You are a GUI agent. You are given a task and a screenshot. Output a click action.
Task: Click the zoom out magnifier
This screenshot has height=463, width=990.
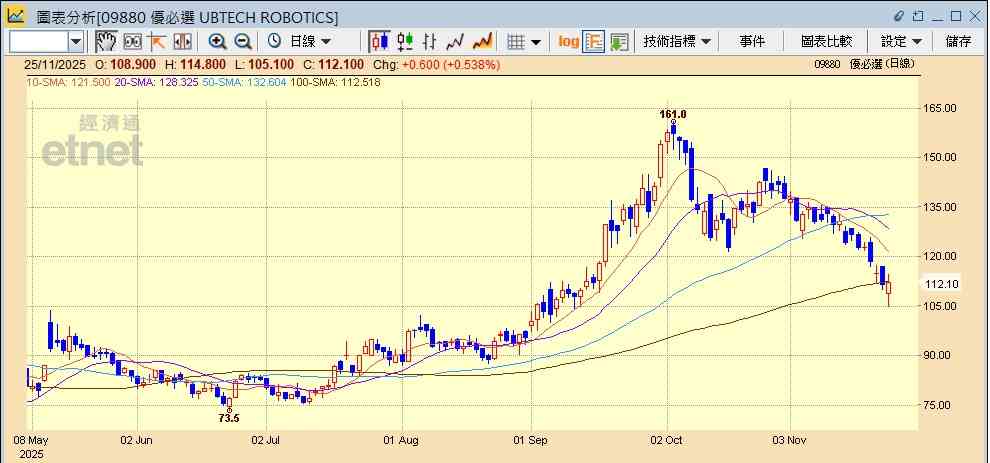coord(242,41)
